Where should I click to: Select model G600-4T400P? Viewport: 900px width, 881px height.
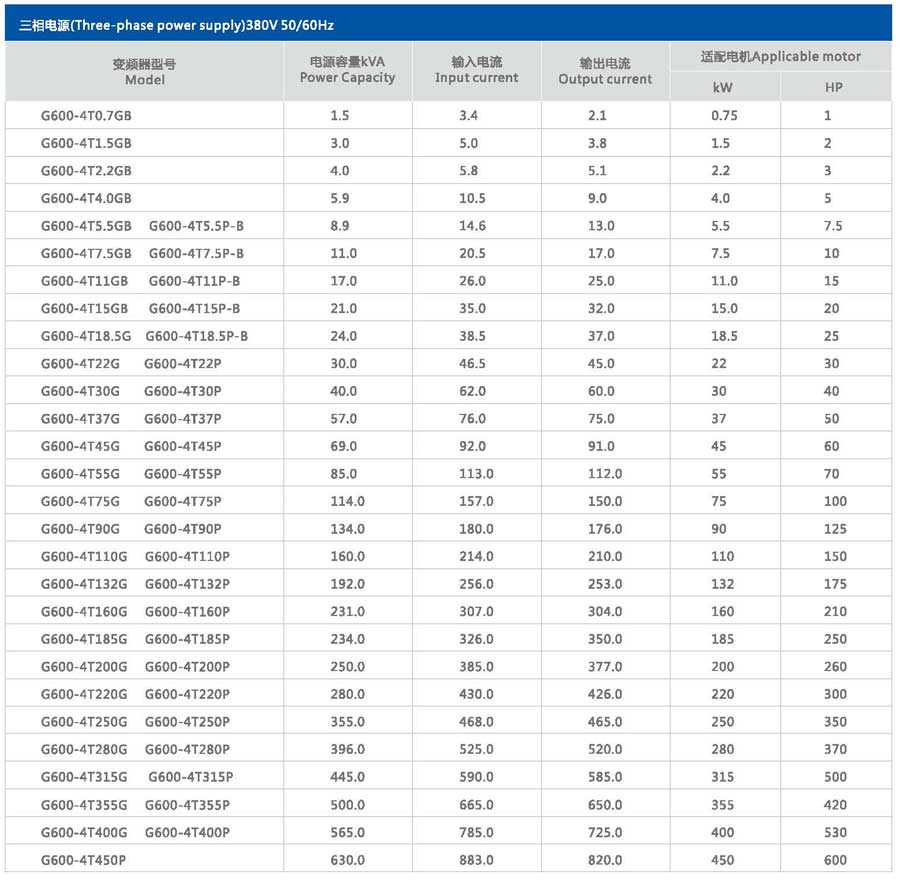(x=187, y=832)
